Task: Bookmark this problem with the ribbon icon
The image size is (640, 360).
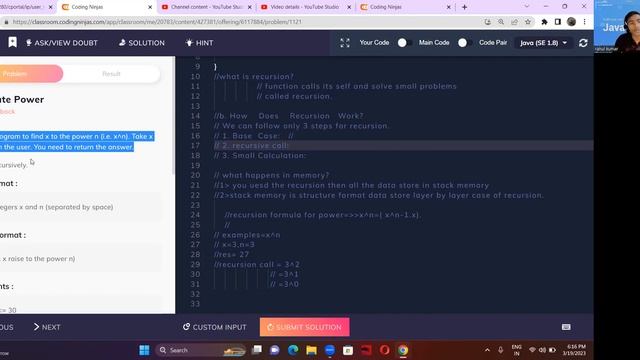Action: (x=13, y=42)
